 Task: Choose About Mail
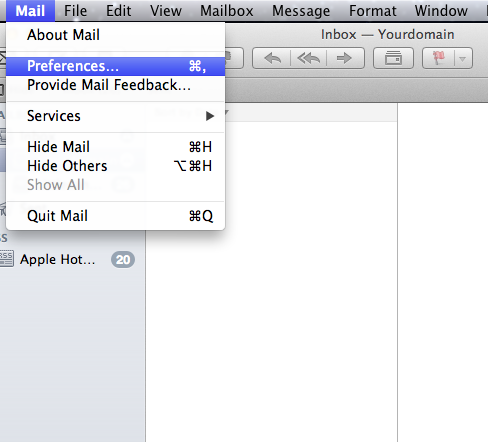(x=115, y=35)
